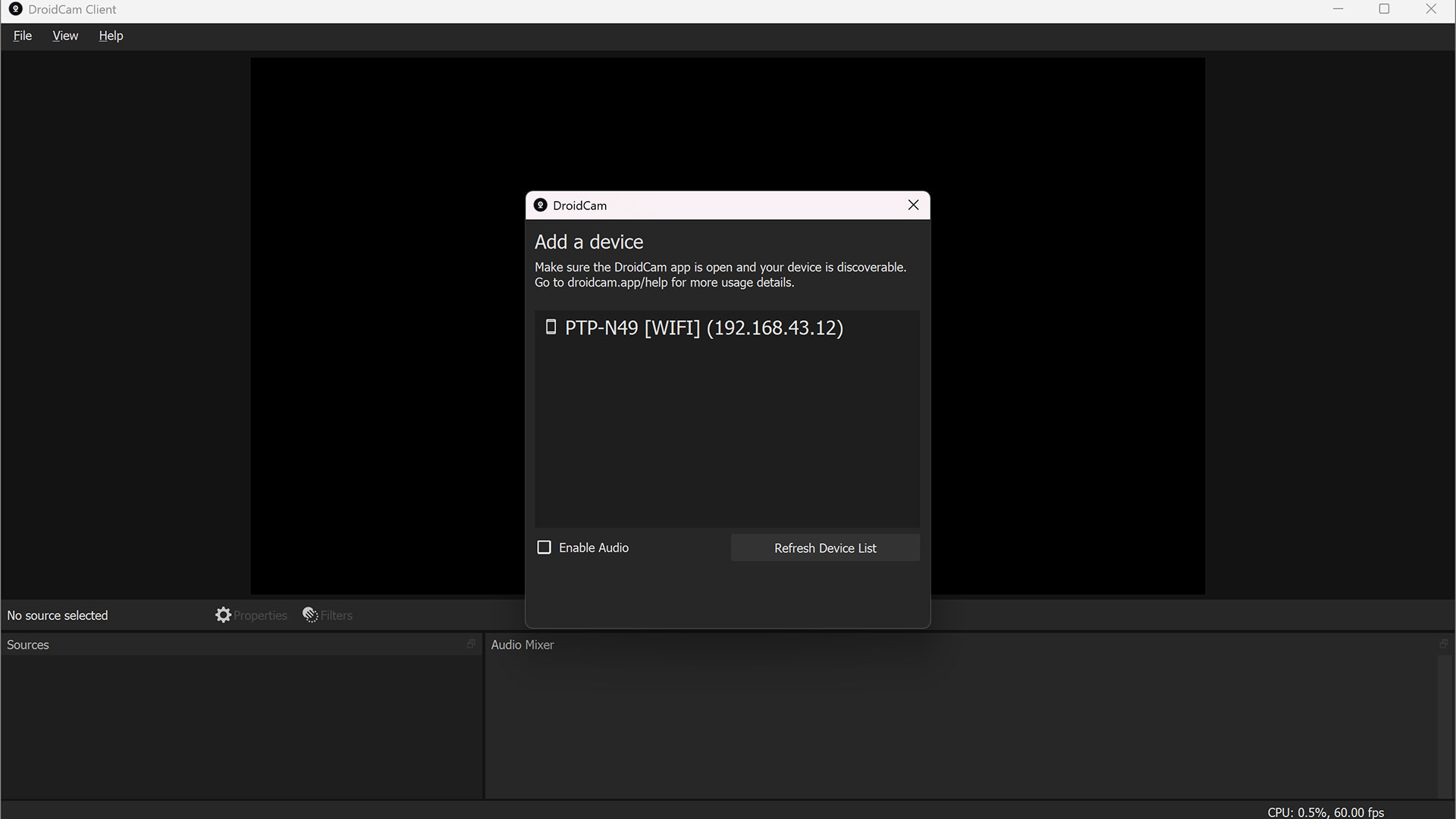
Task: Minimize the DroidCam Client window
Action: pyautogui.click(x=1338, y=9)
